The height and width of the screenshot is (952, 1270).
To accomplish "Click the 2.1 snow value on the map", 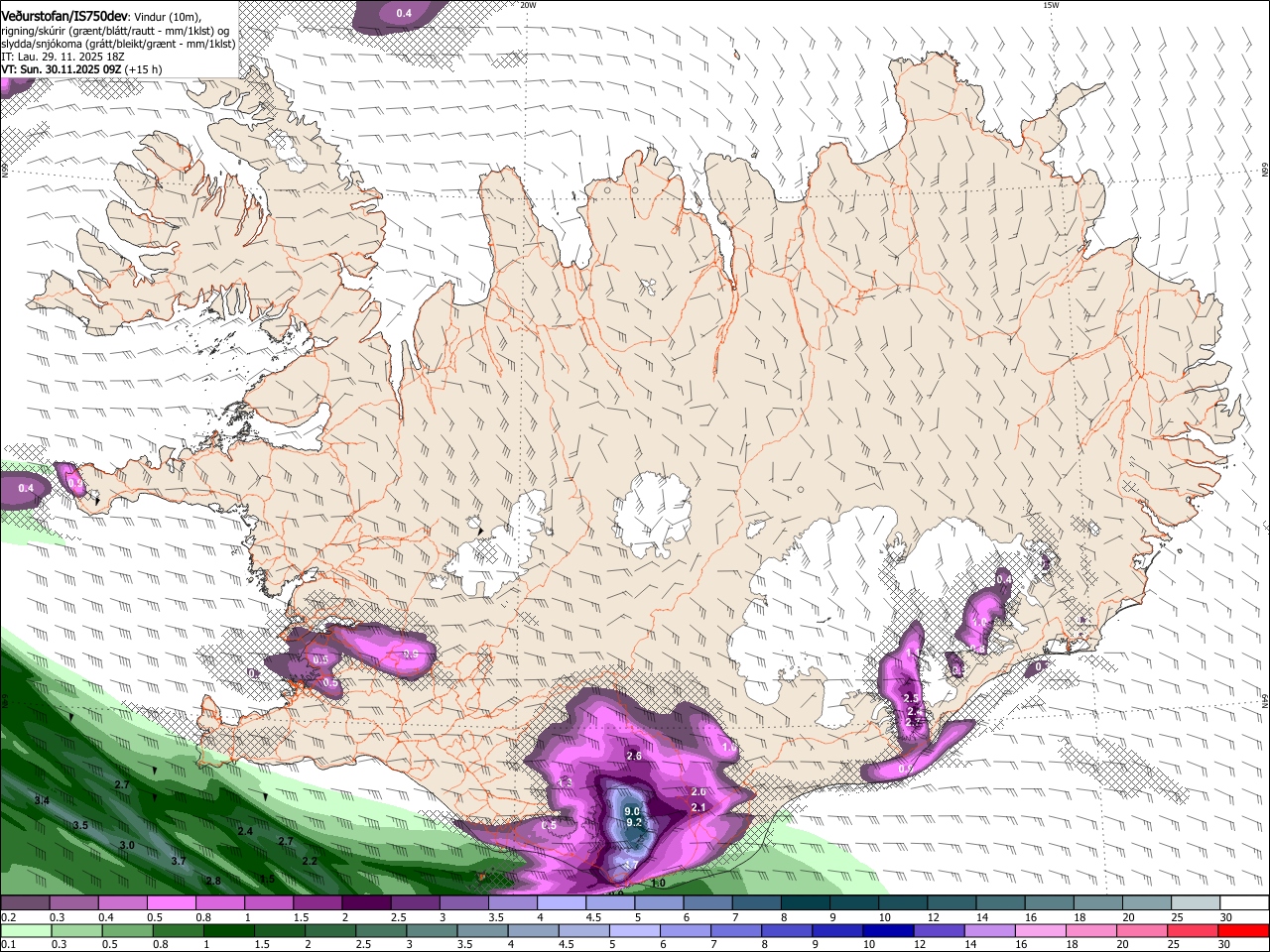I will [698, 808].
